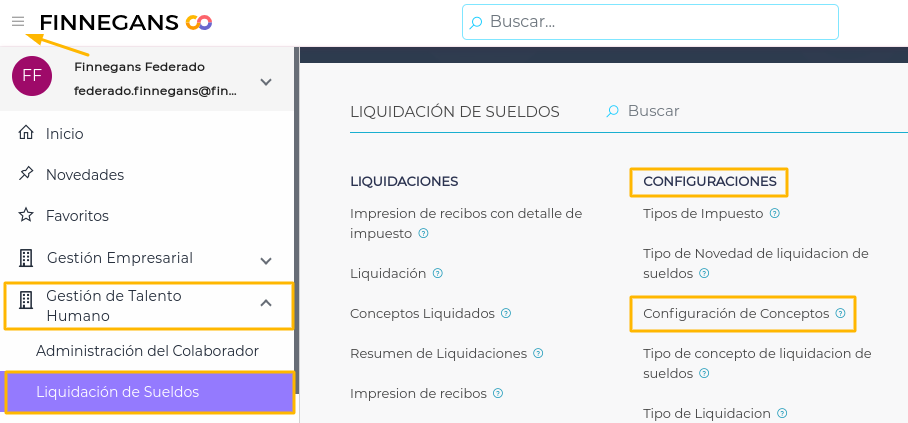Expand the Finnegans Federado account dropdown

(x=265, y=81)
